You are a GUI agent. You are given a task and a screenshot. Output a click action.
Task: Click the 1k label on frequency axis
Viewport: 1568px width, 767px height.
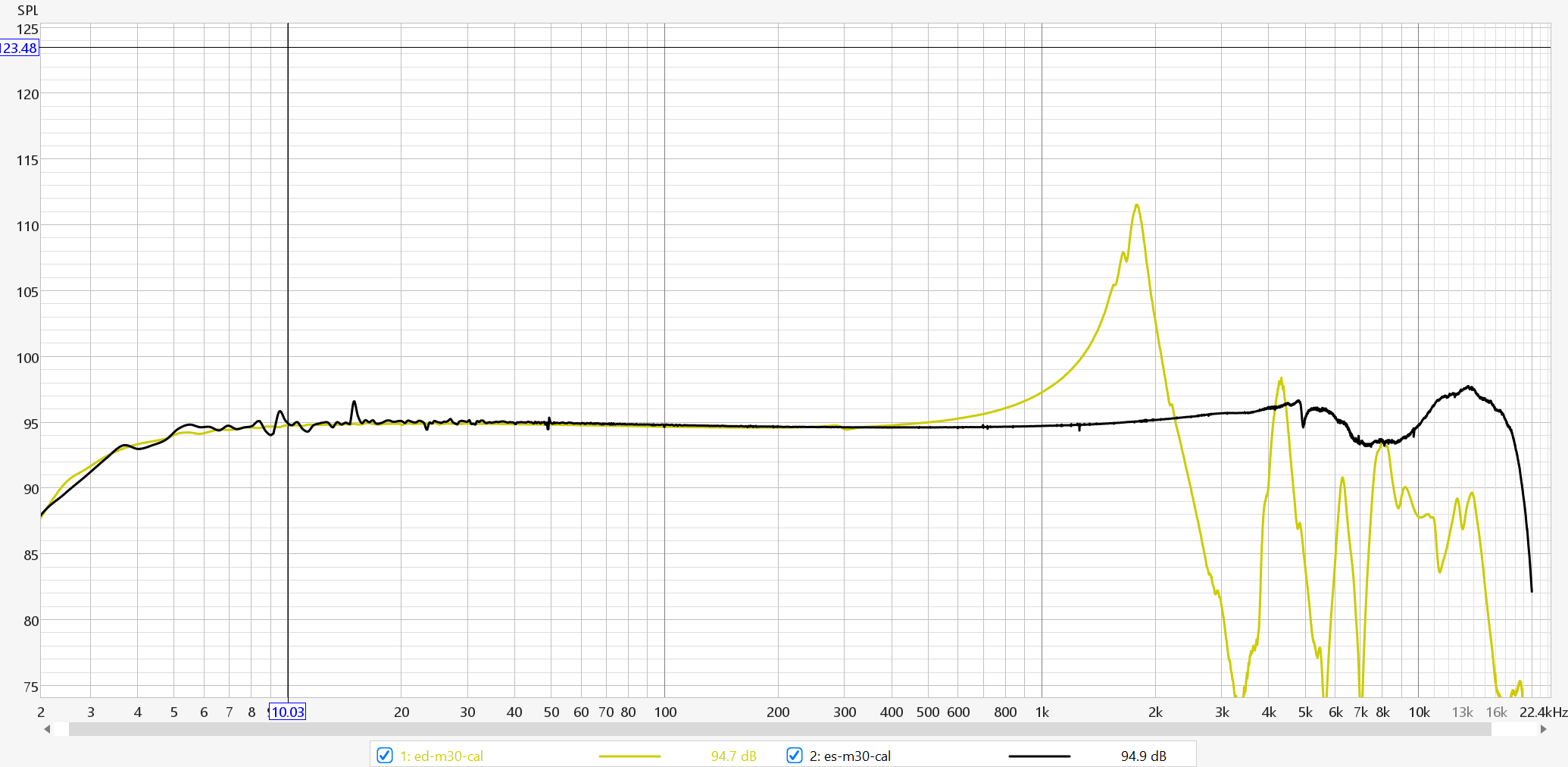pyautogui.click(x=1042, y=712)
